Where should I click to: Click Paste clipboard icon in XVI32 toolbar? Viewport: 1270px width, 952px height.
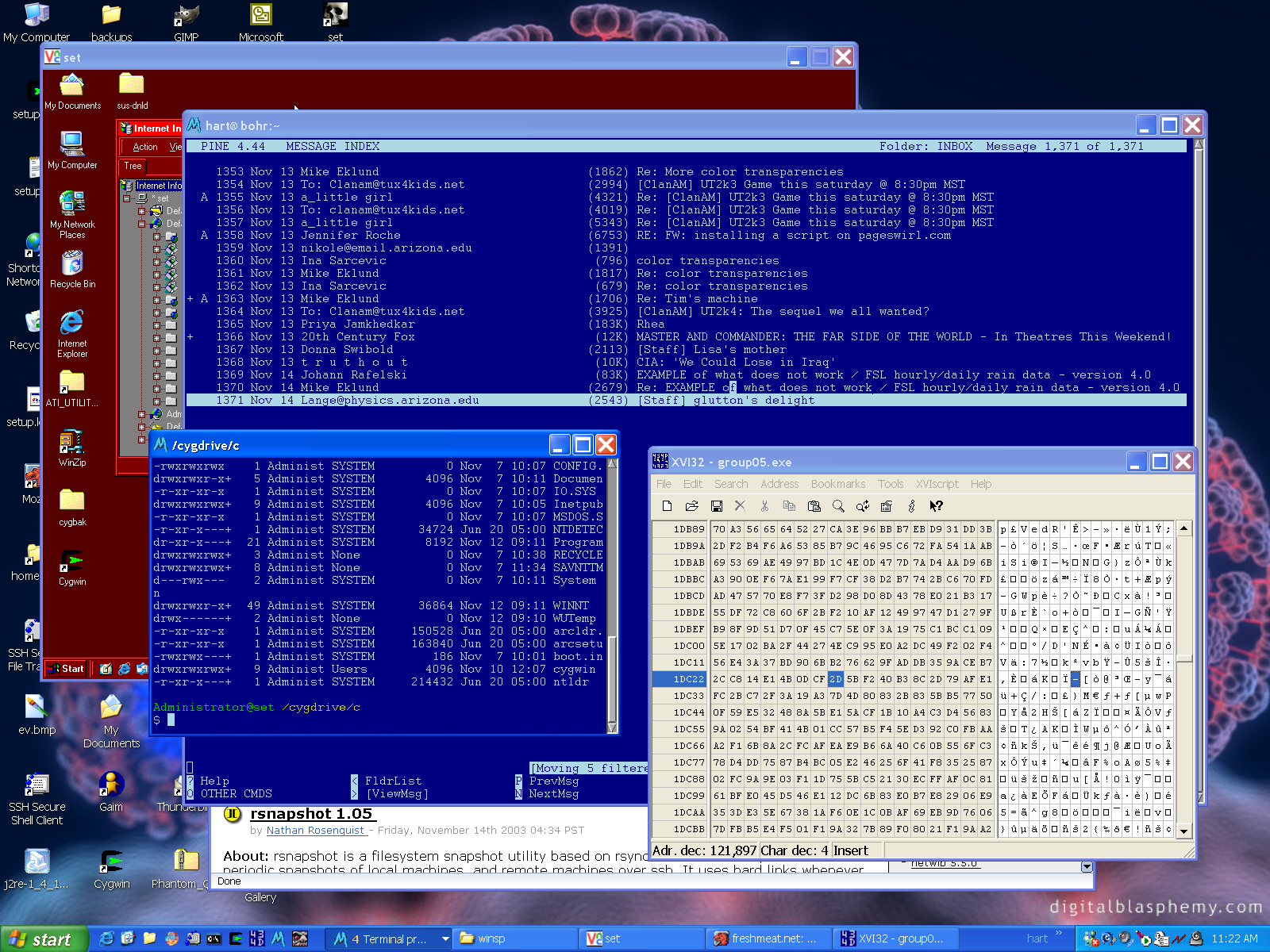click(x=814, y=506)
